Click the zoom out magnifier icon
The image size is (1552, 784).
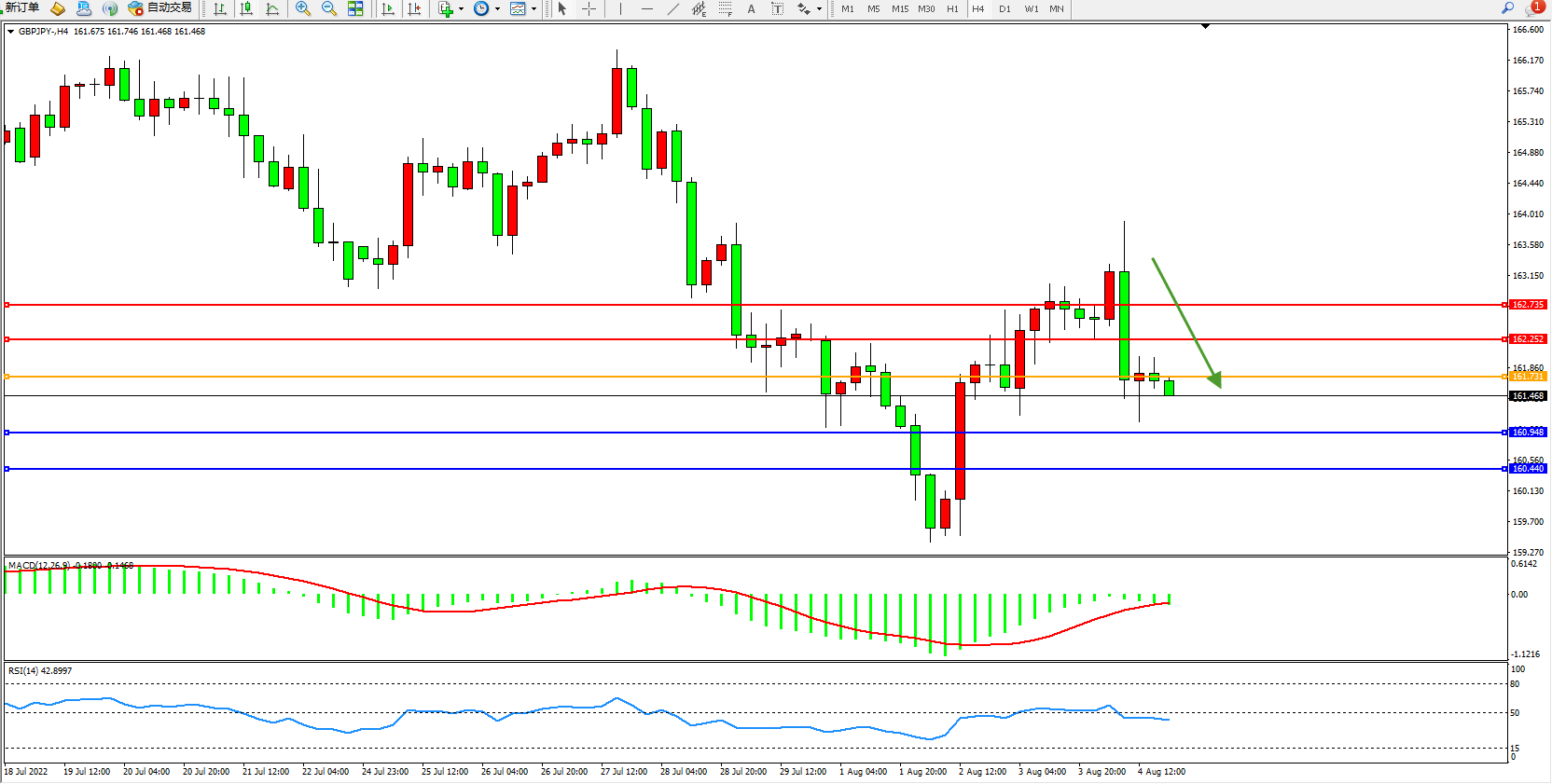click(x=328, y=9)
